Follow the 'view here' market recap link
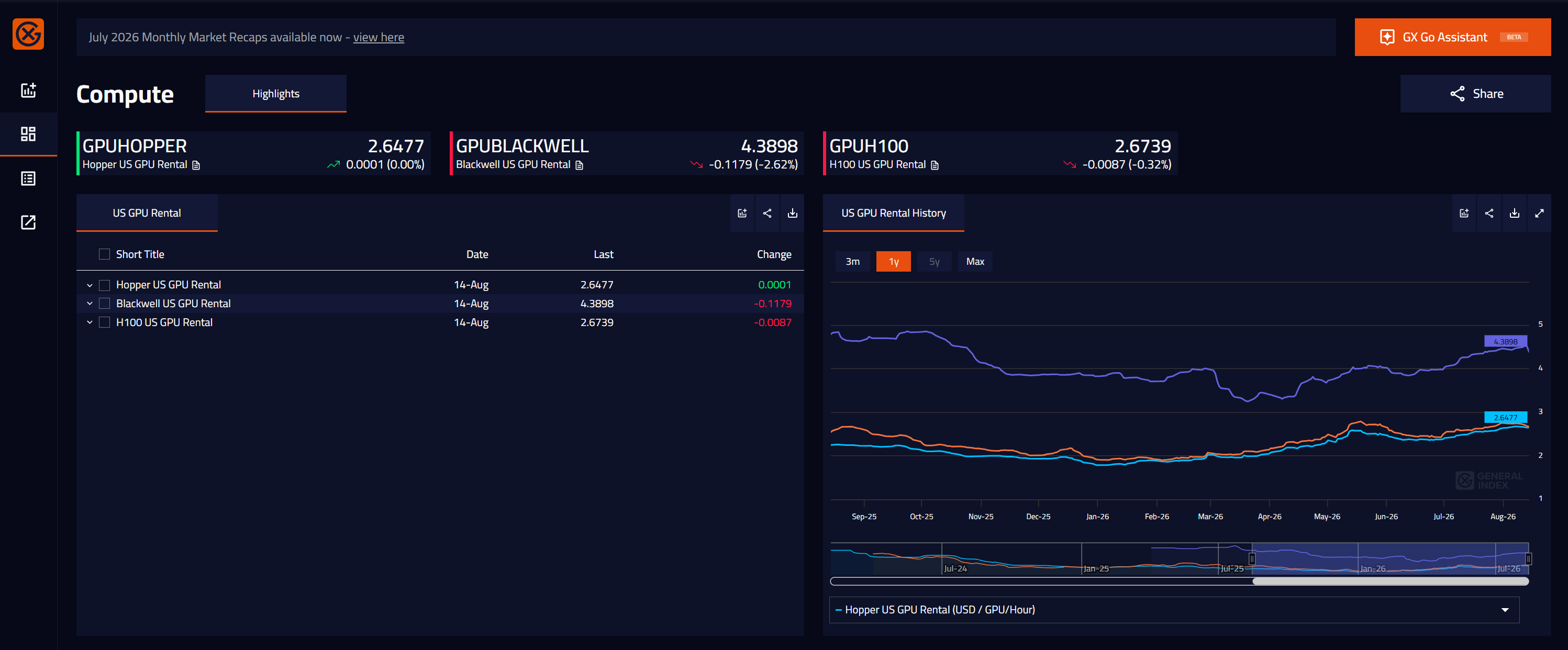The width and height of the screenshot is (1568, 650). 379,37
